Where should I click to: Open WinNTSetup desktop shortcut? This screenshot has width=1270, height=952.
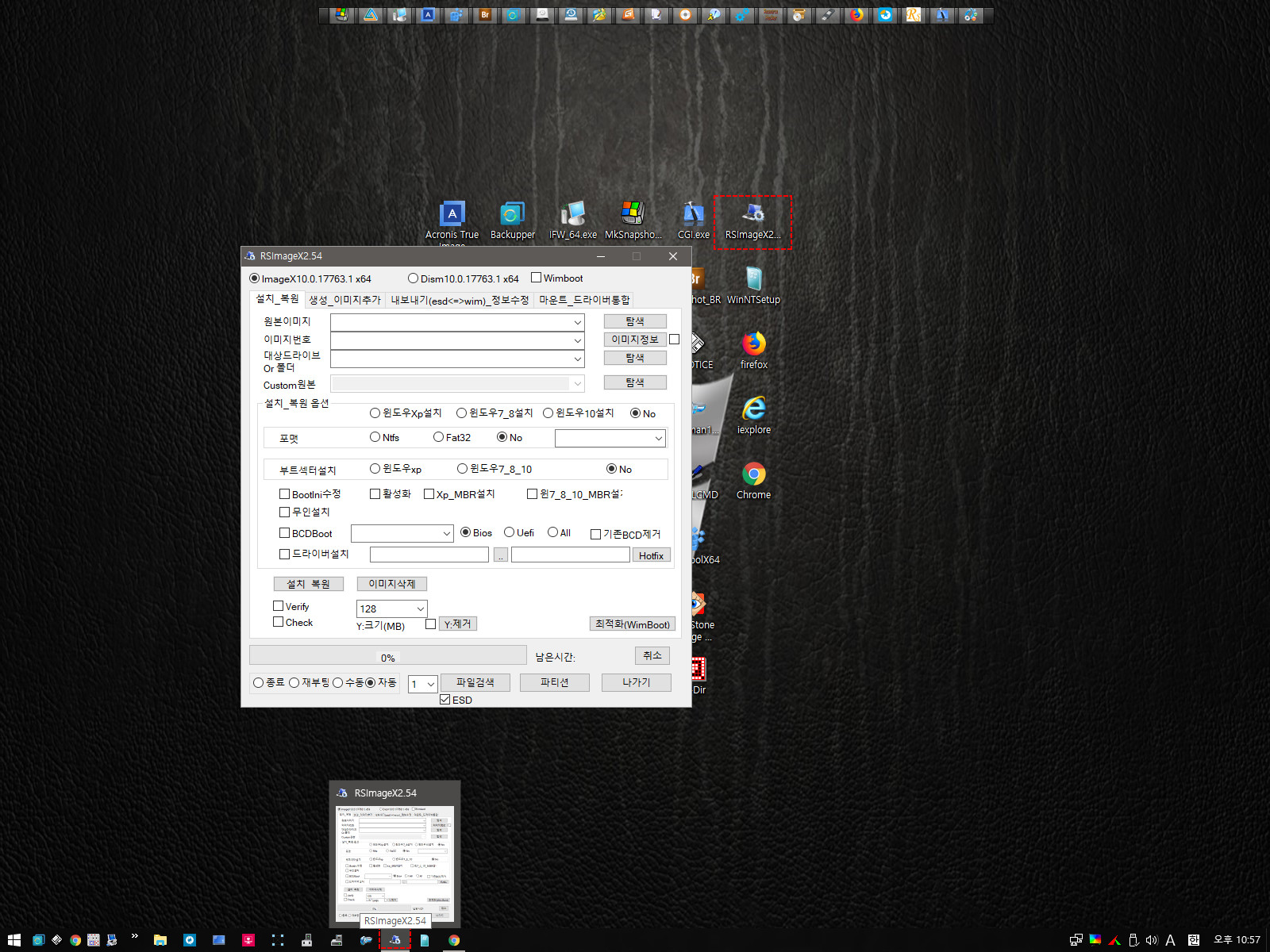click(753, 286)
